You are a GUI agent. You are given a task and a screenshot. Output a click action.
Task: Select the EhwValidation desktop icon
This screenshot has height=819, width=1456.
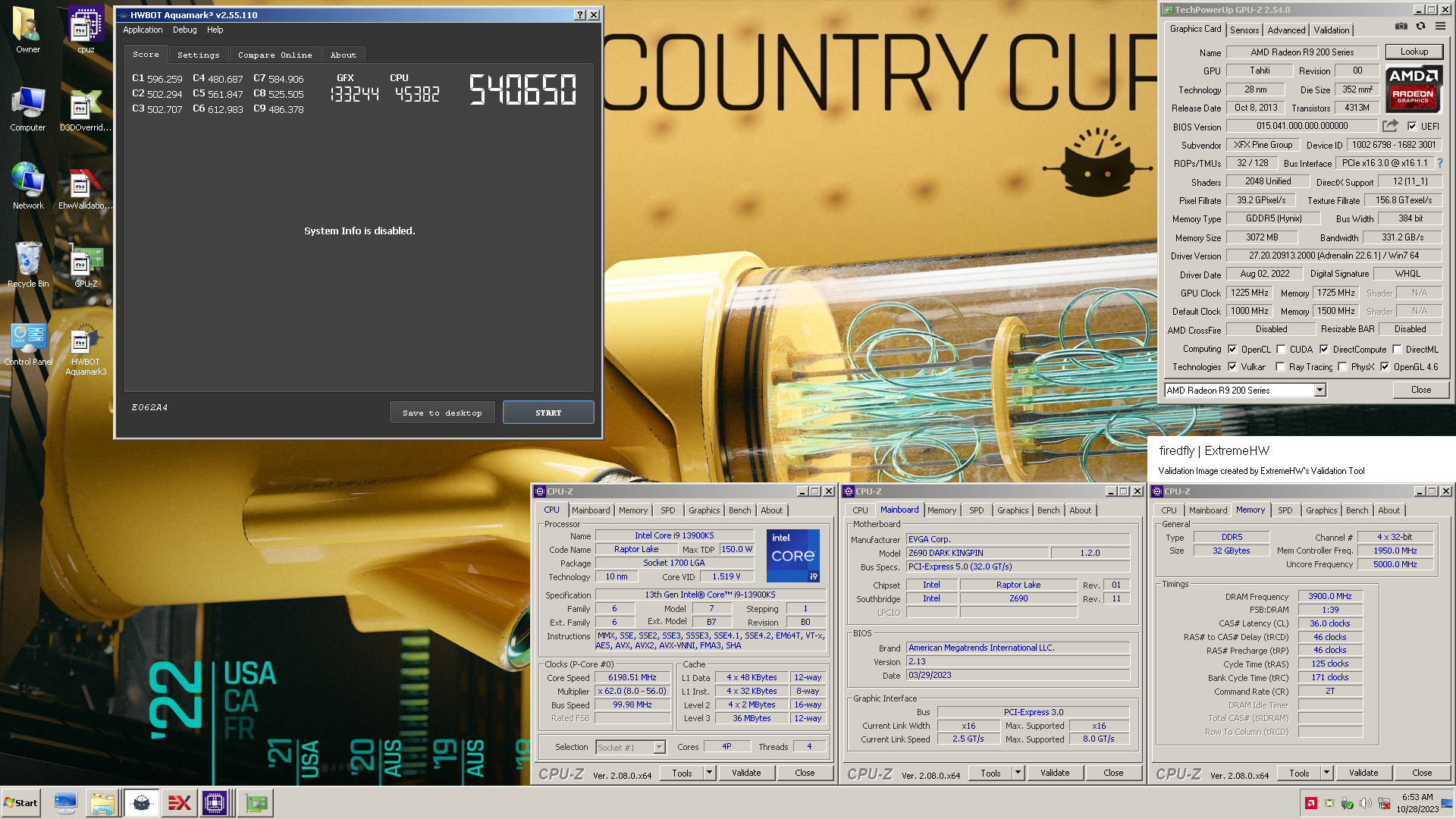[x=86, y=187]
